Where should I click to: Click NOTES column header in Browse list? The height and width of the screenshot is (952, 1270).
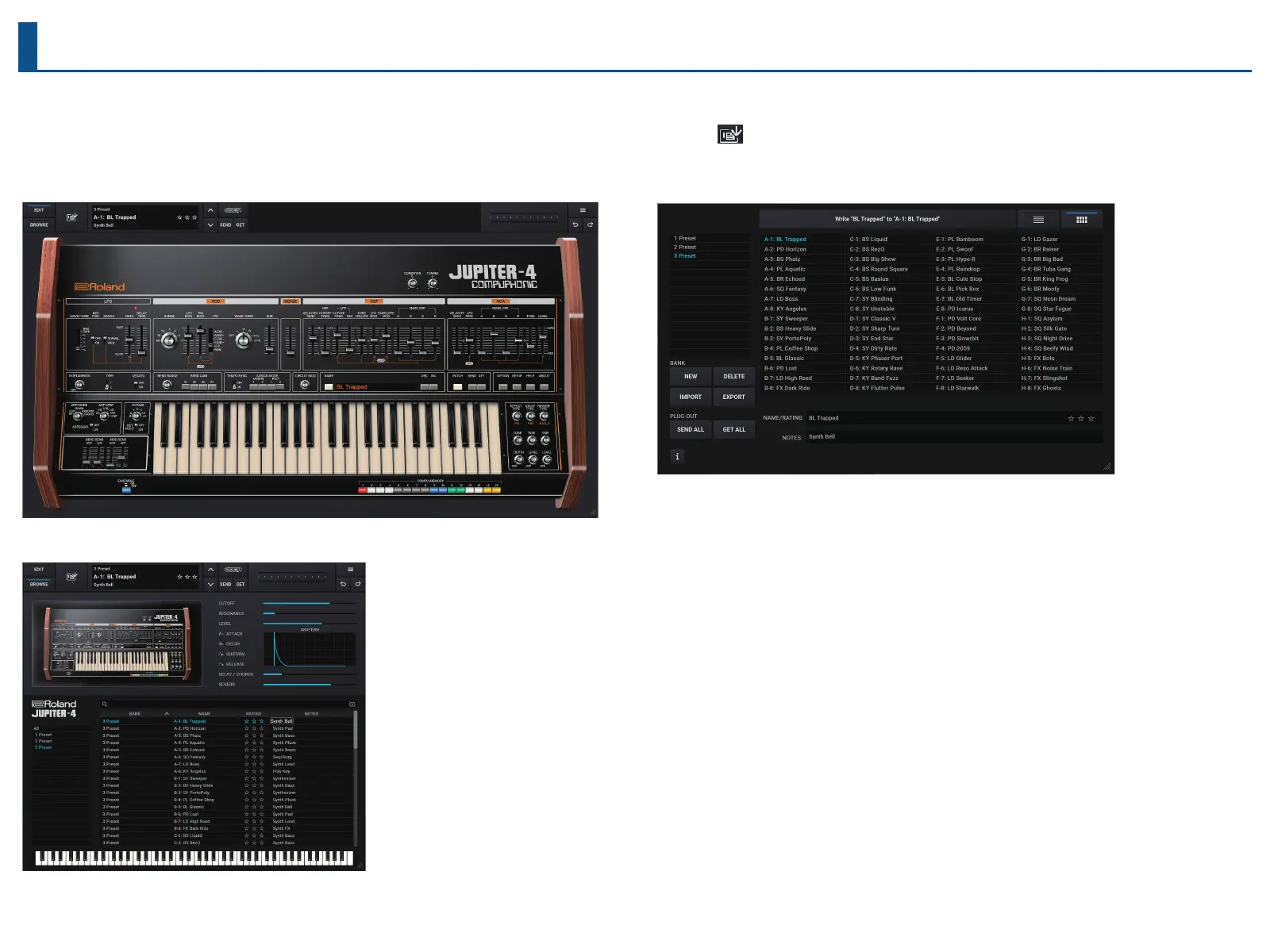coord(311,713)
